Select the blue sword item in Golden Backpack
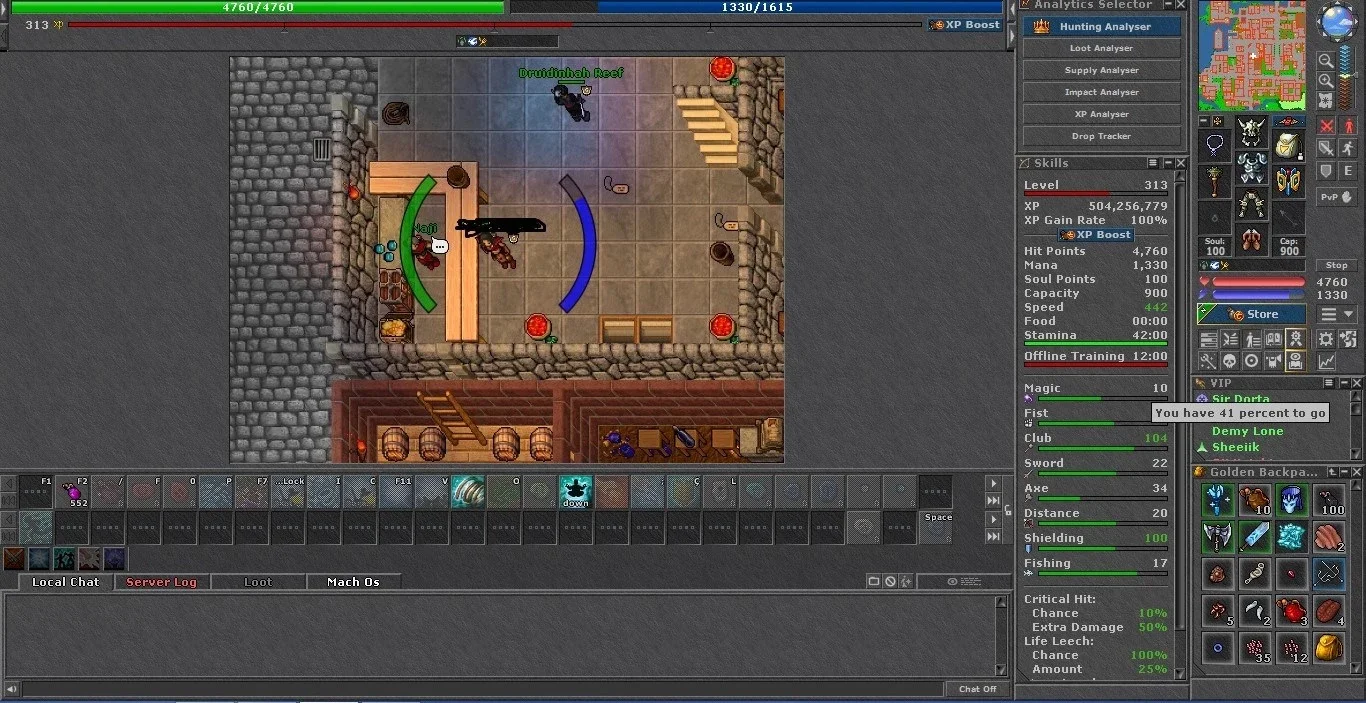The height and width of the screenshot is (703, 1366). [x=1255, y=537]
